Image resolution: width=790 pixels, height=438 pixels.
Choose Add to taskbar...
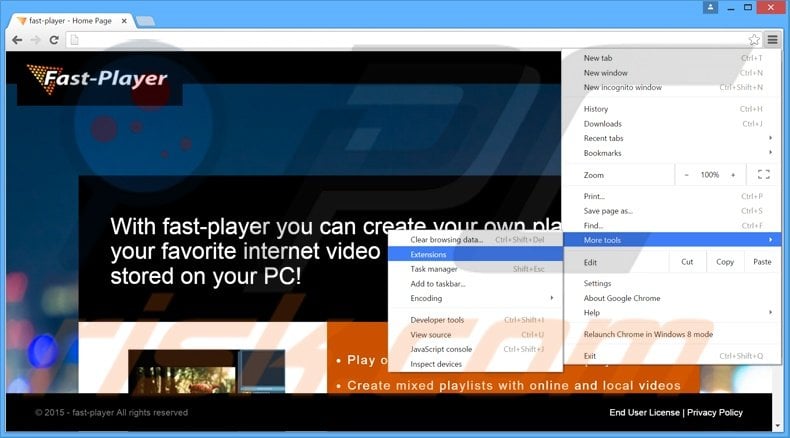pyautogui.click(x=476, y=284)
